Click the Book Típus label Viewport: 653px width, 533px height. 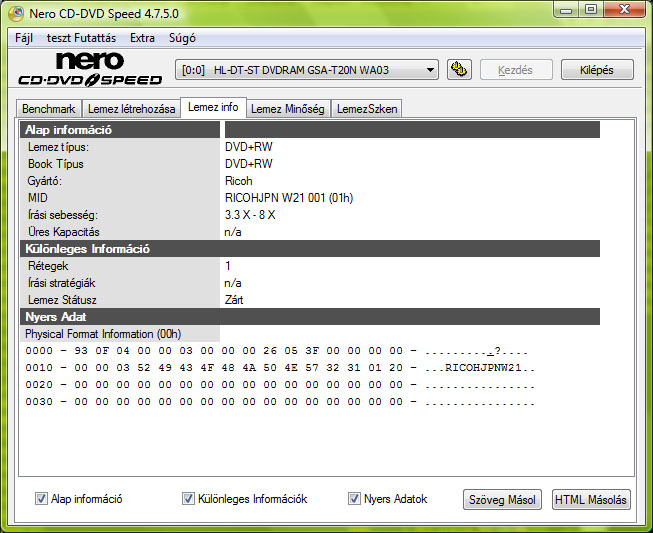pos(56,164)
